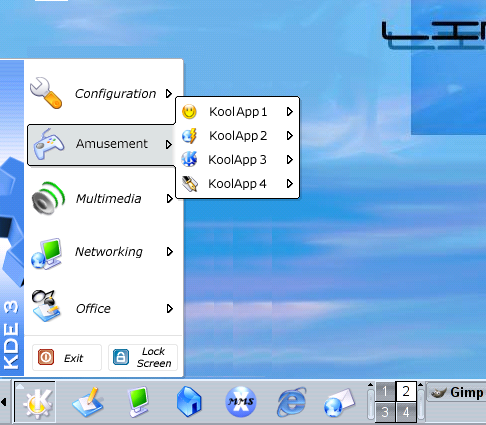This screenshot has width=486, height=425.
Task: Expand the Office submenu arrow
Action: (x=170, y=309)
